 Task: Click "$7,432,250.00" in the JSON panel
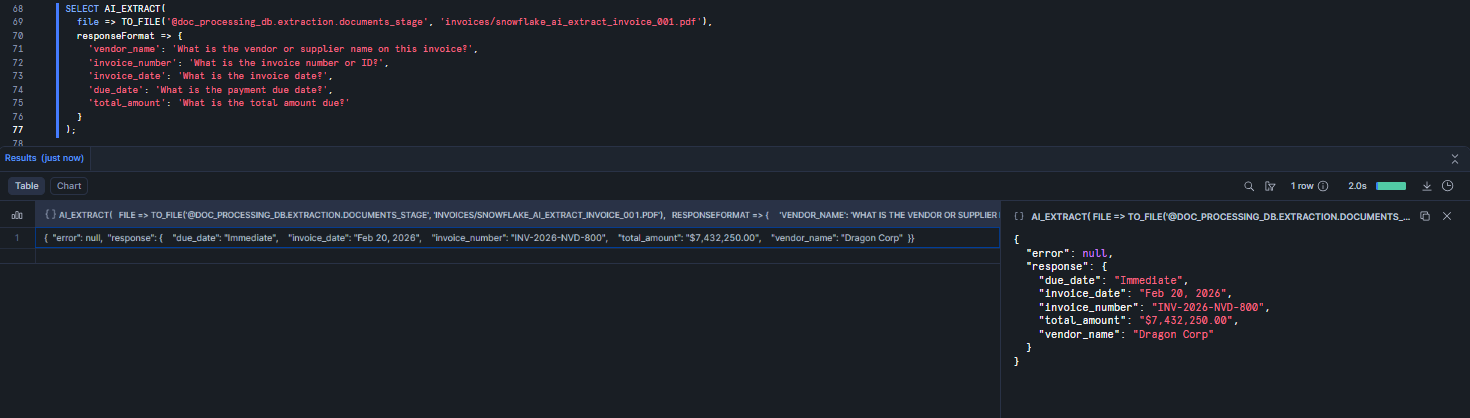point(1184,321)
